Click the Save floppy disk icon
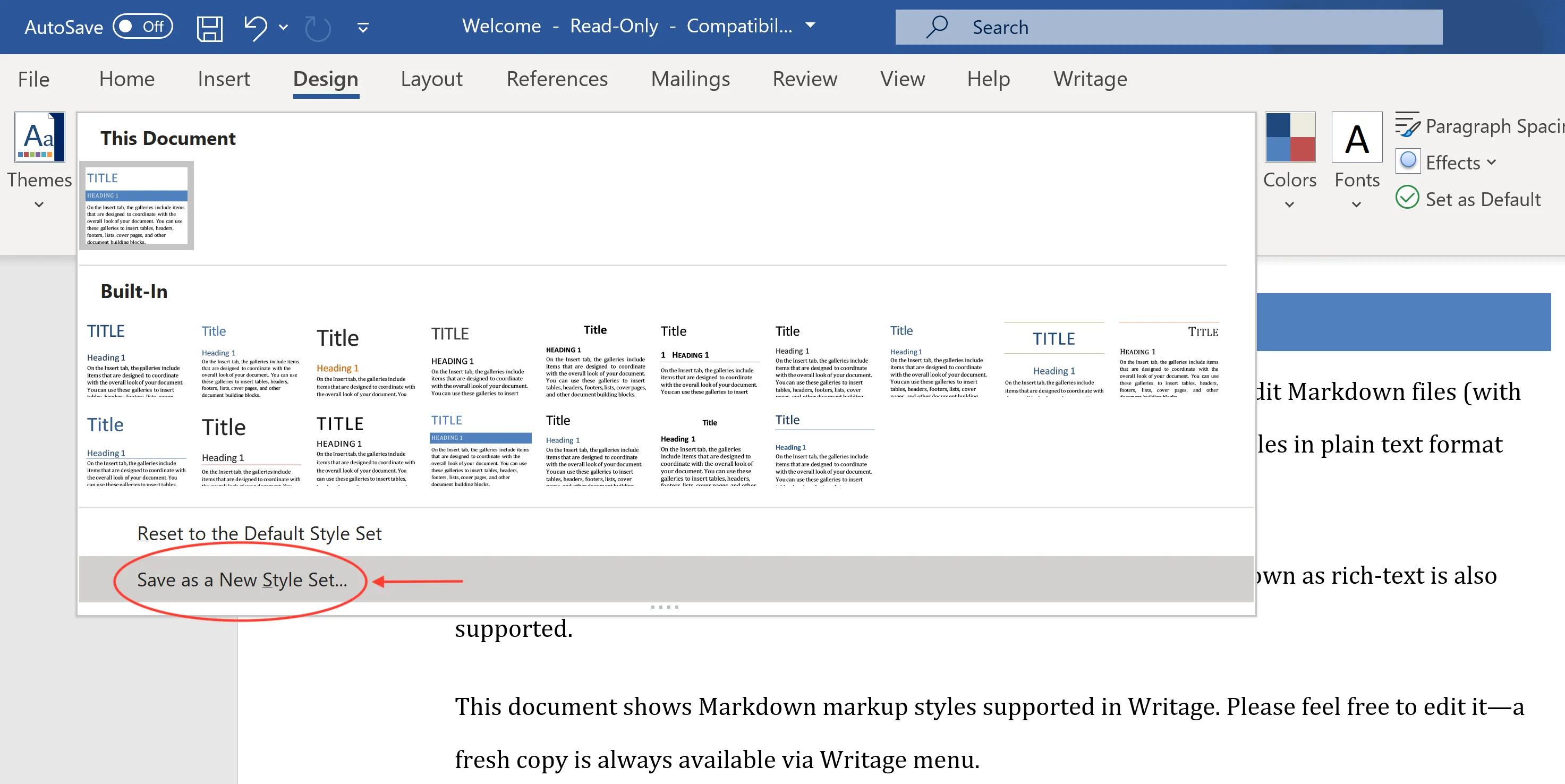1565x784 pixels. coord(210,28)
